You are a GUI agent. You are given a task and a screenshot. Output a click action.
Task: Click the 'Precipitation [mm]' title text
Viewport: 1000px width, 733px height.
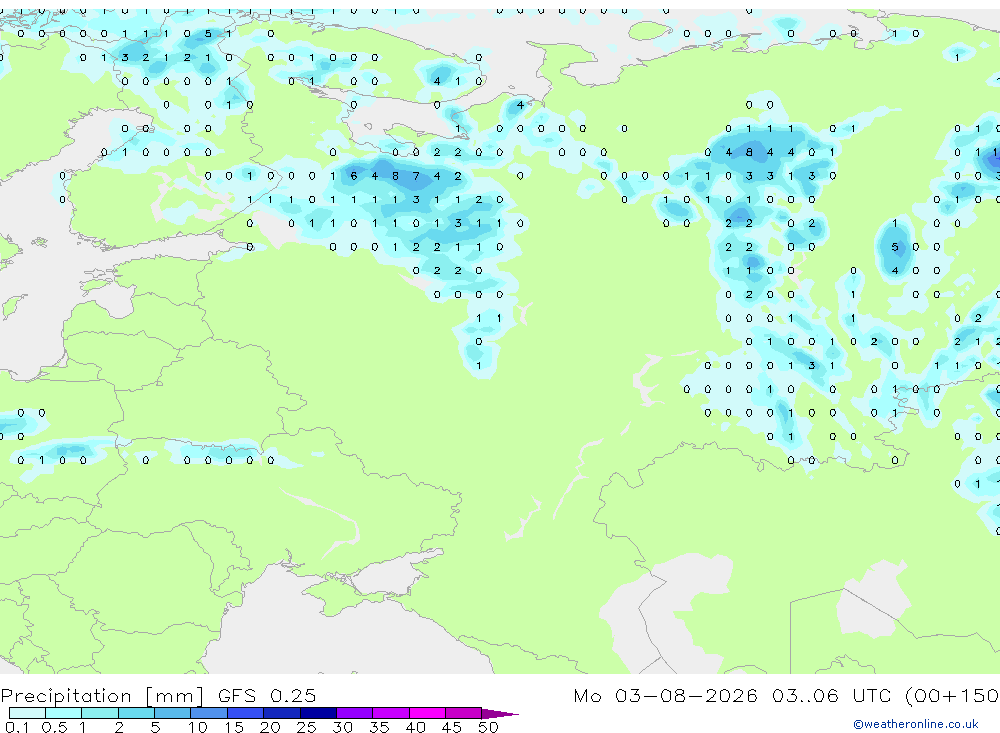103,696
